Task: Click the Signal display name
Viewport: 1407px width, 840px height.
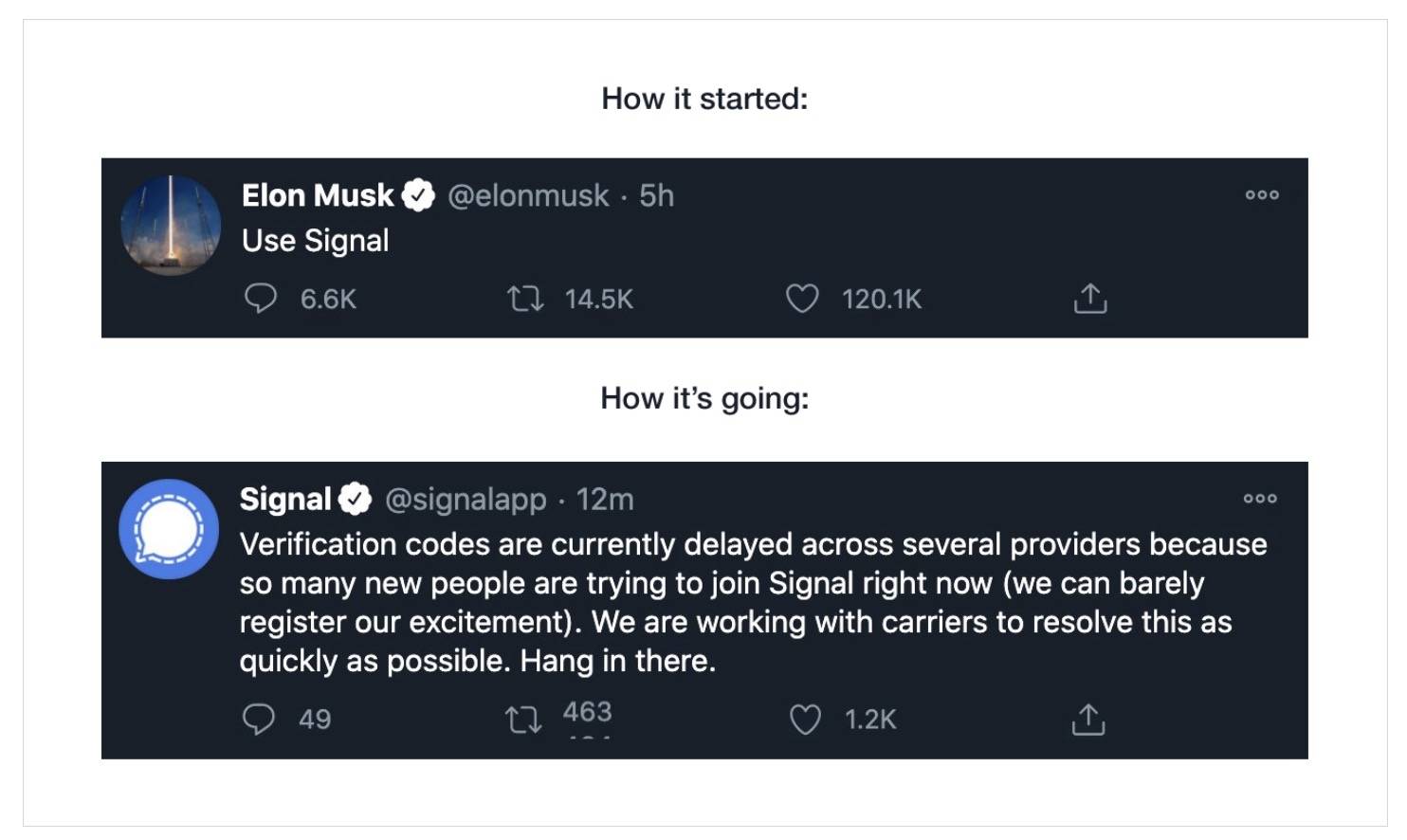Action: (x=285, y=499)
